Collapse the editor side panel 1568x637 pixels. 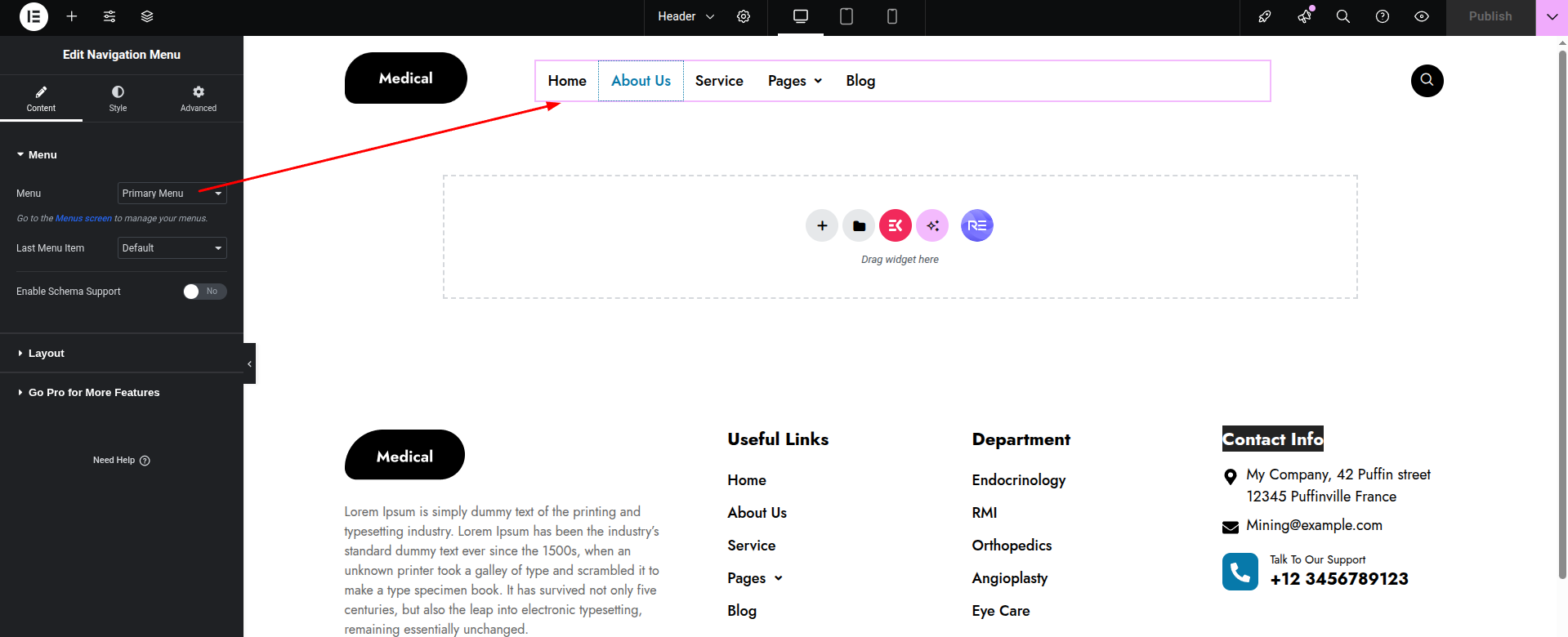pos(249,363)
